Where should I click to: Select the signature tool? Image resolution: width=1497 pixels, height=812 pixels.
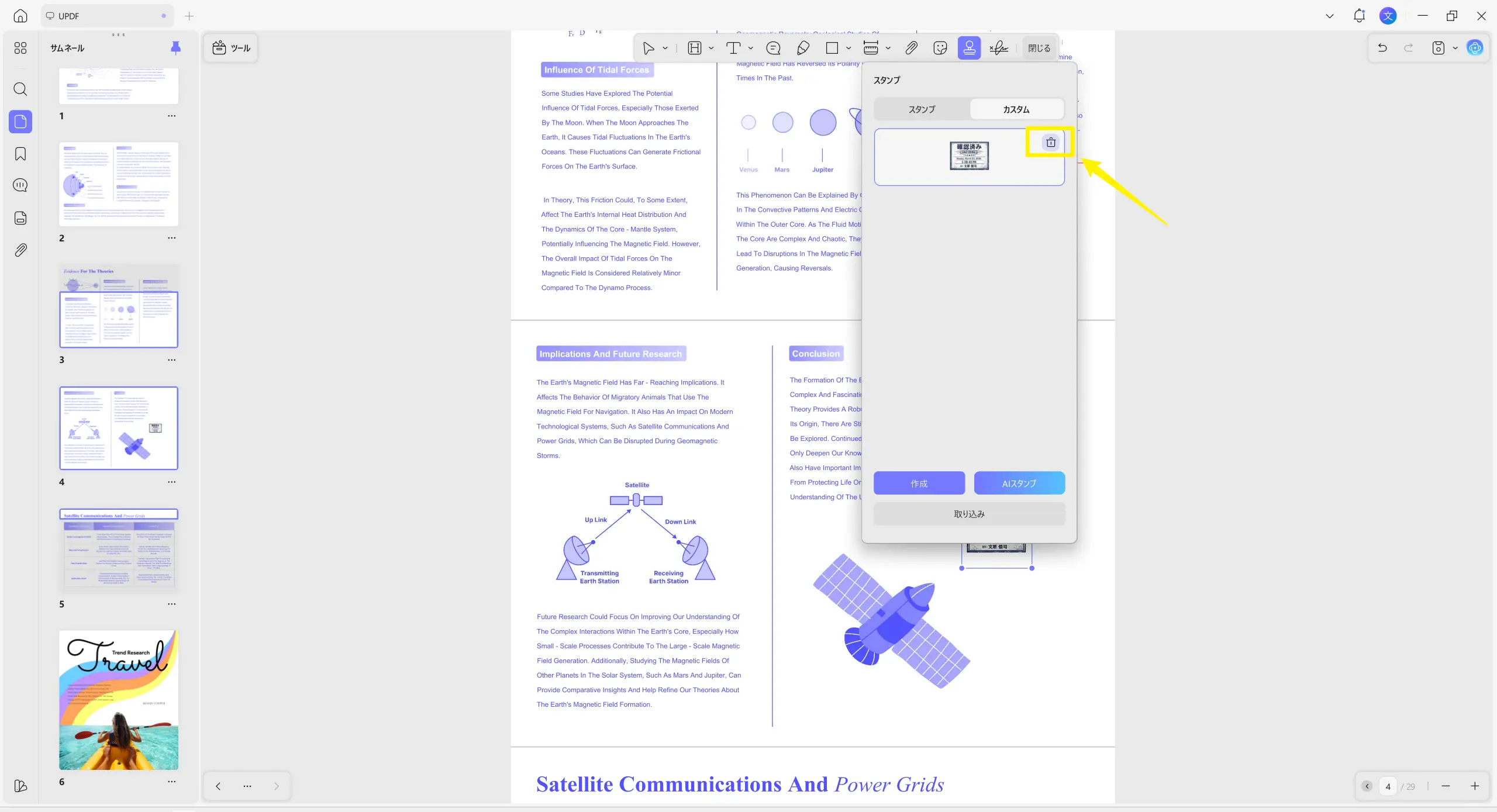[998, 48]
